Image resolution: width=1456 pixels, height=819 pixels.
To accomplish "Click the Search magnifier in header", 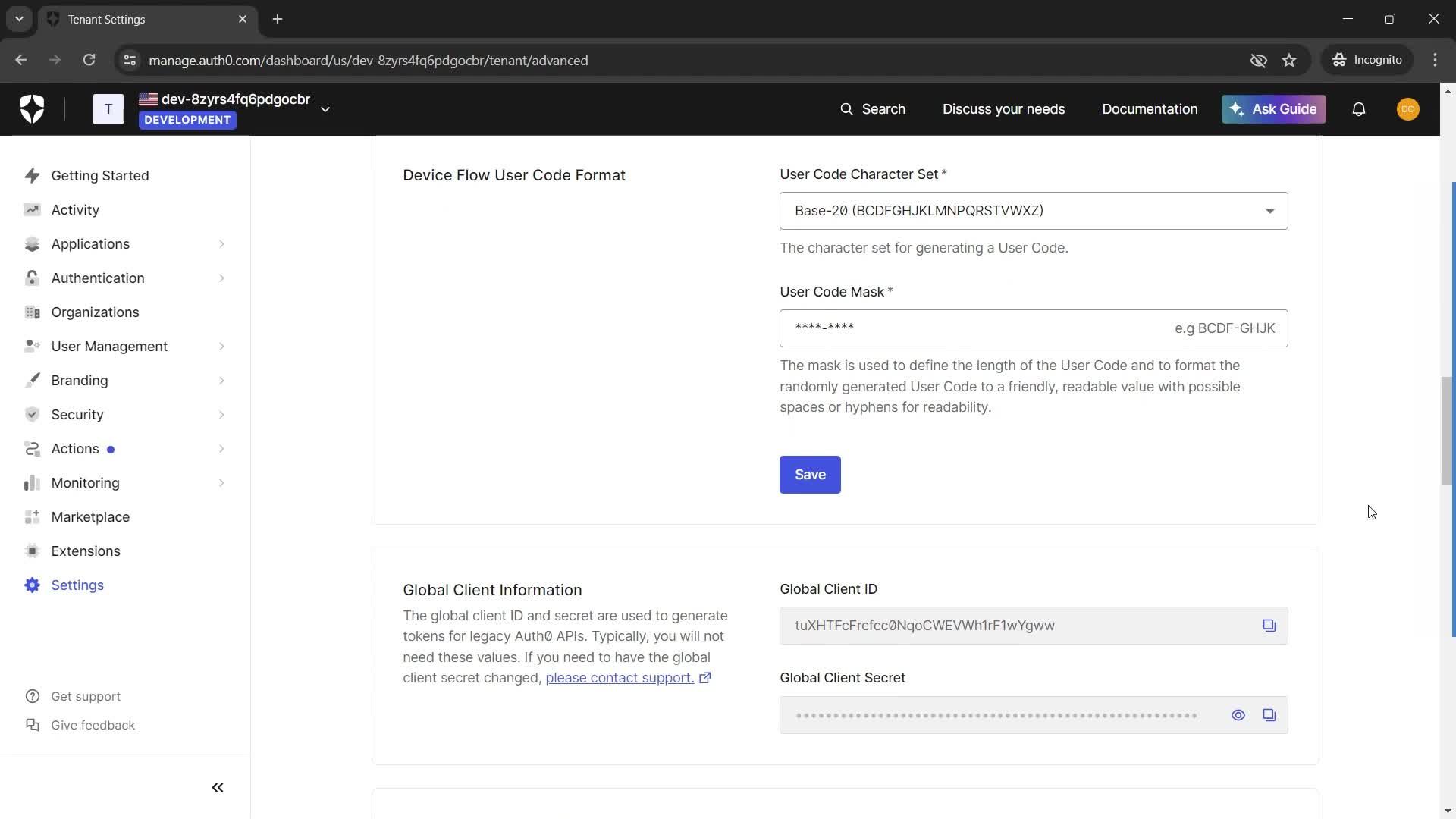I will click(x=846, y=109).
